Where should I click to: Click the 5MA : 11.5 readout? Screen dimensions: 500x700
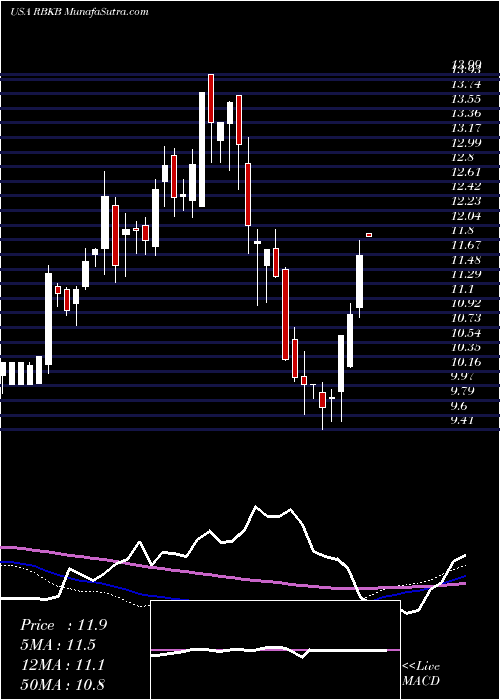point(58,645)
